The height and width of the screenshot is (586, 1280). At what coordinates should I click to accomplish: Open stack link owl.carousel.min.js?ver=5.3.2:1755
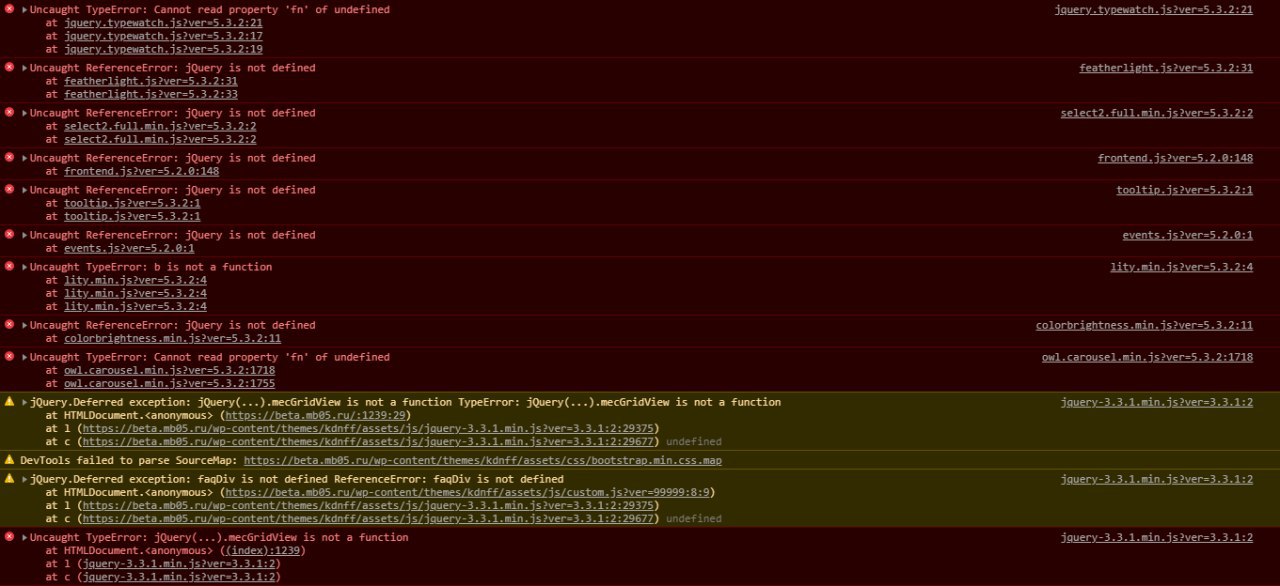click(169, 383)
